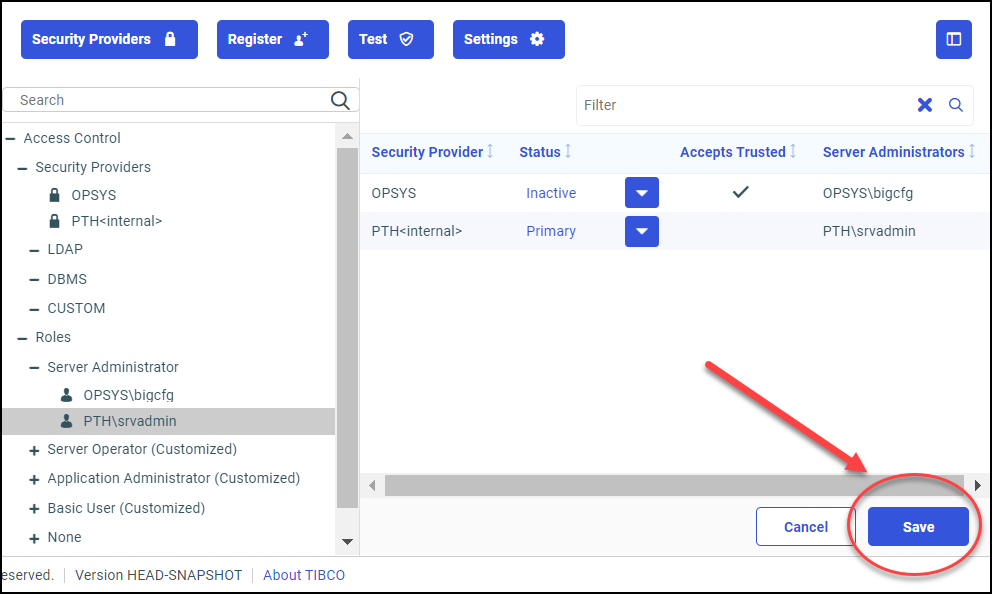Open the Status dropdown for OPSYS
The image size is (992, 594).
tap(641, 192)
